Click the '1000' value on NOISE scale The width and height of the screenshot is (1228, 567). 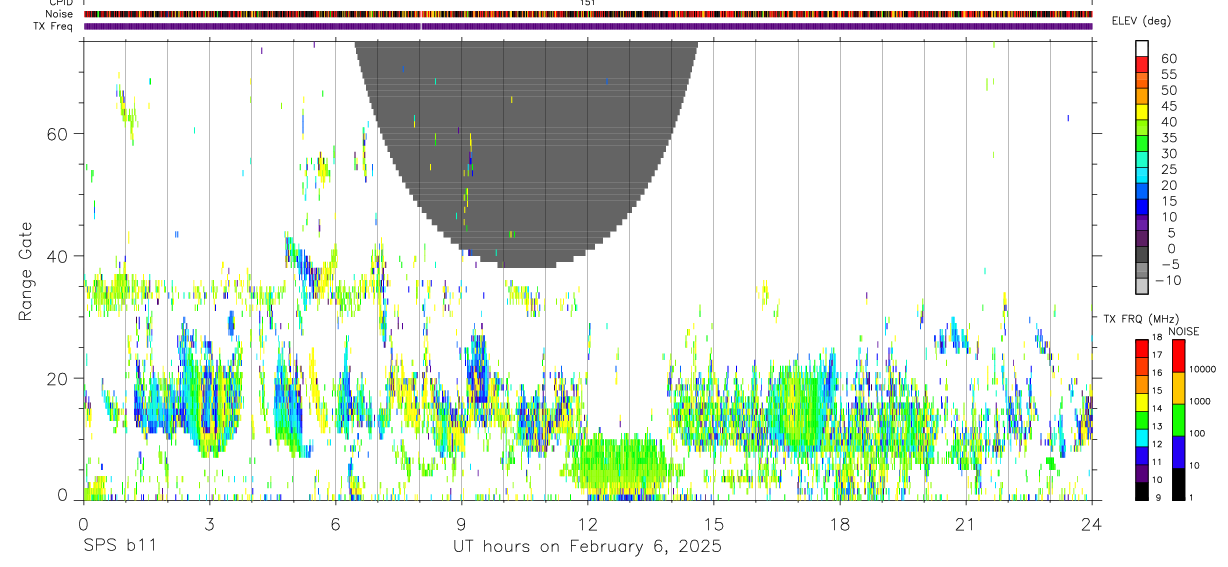(x=1201, y=401)
